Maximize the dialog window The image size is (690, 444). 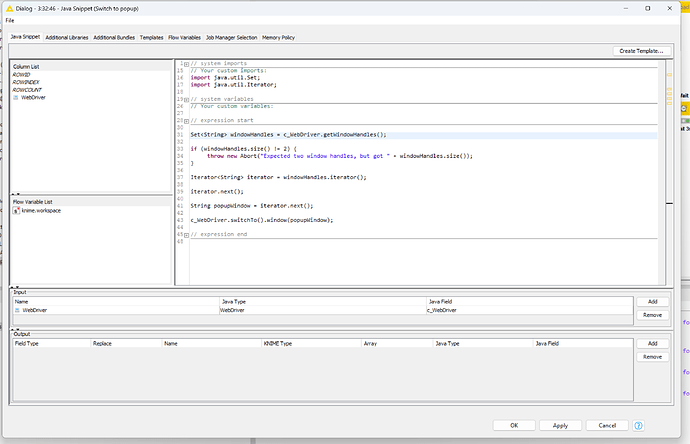coord(647,8)
